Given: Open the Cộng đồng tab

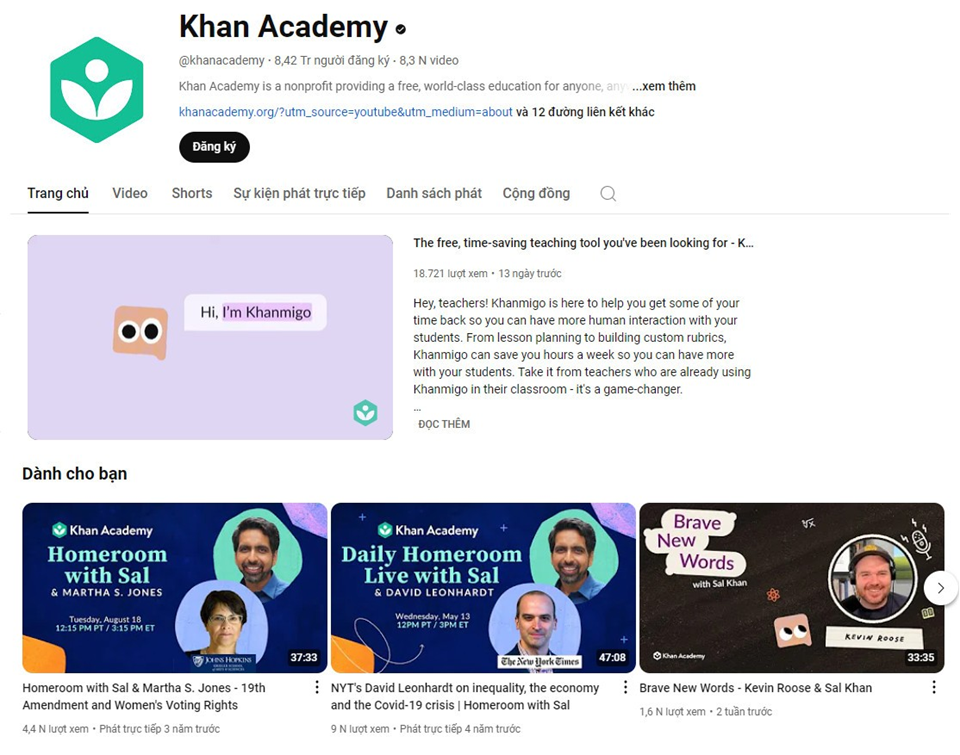Looking at the screenshot, I should 536,193.
